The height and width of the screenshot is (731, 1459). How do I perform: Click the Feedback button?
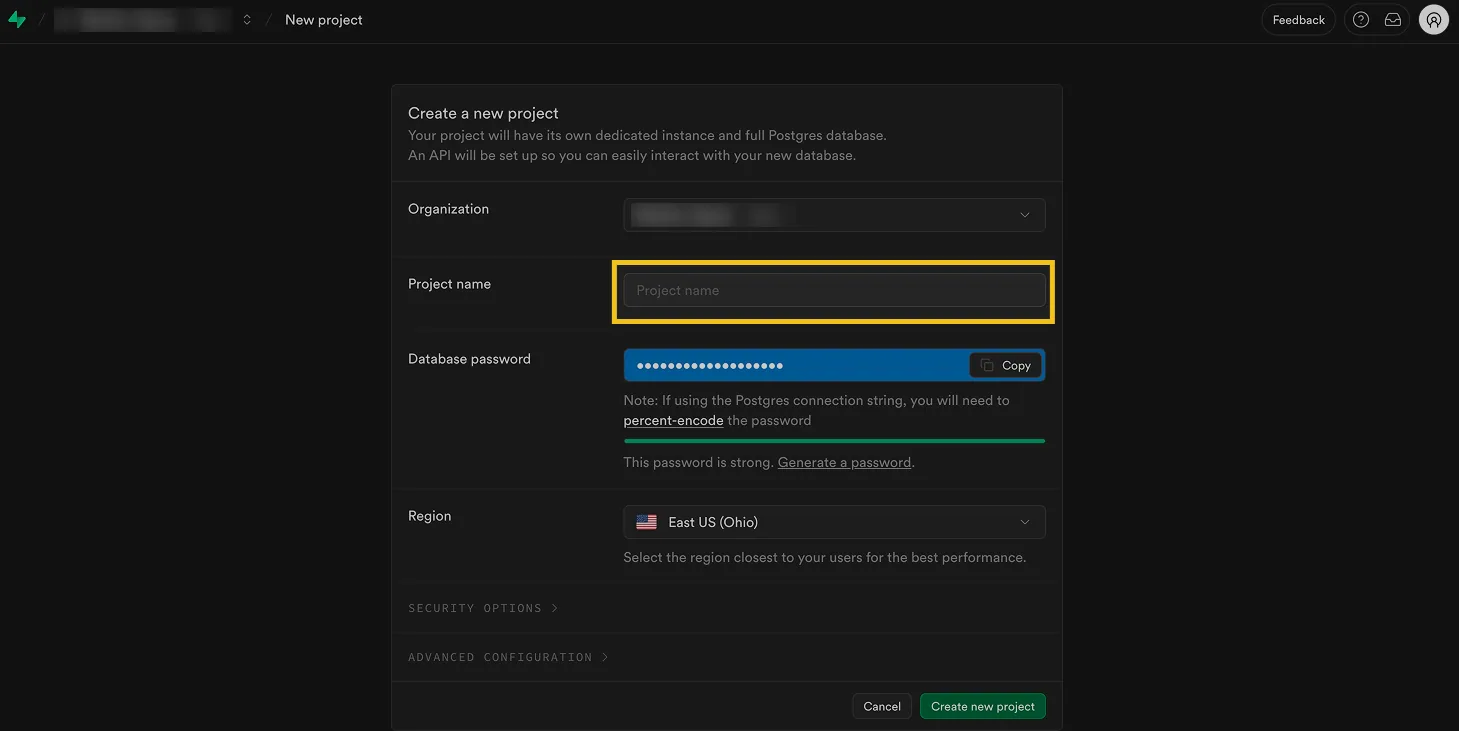[x=1298, y=20]
